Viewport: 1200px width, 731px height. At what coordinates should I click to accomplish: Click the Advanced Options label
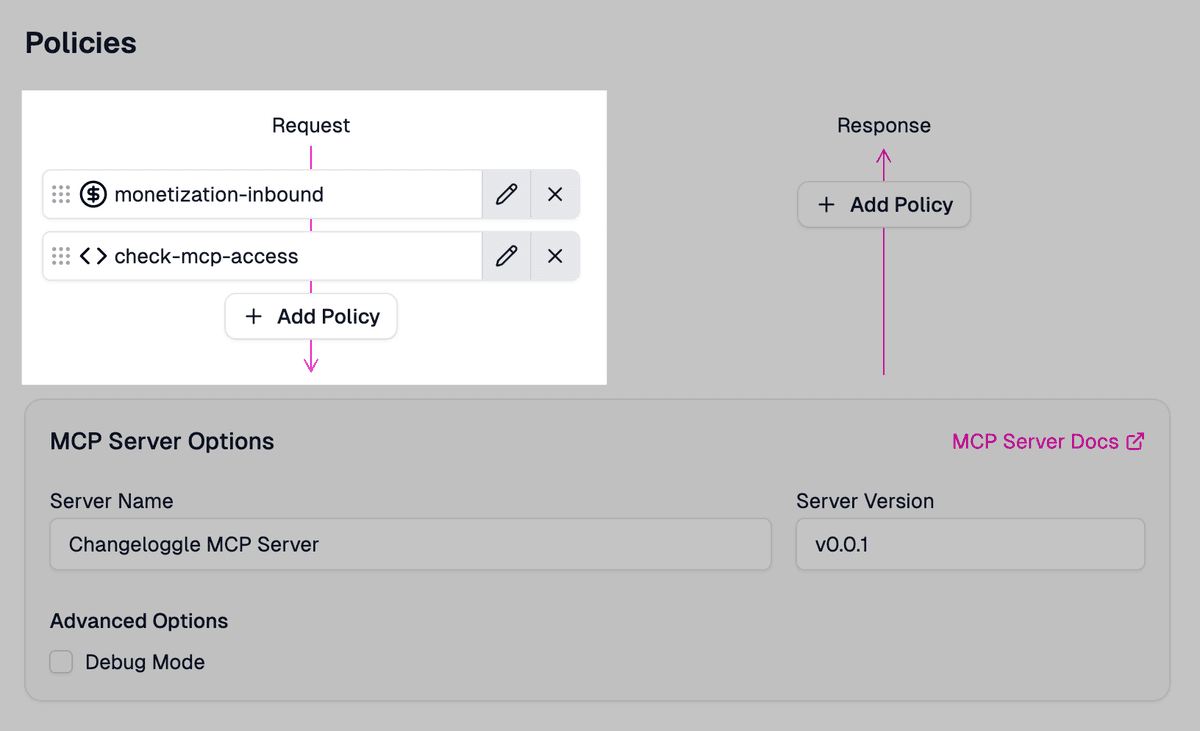tap(139, 621)
